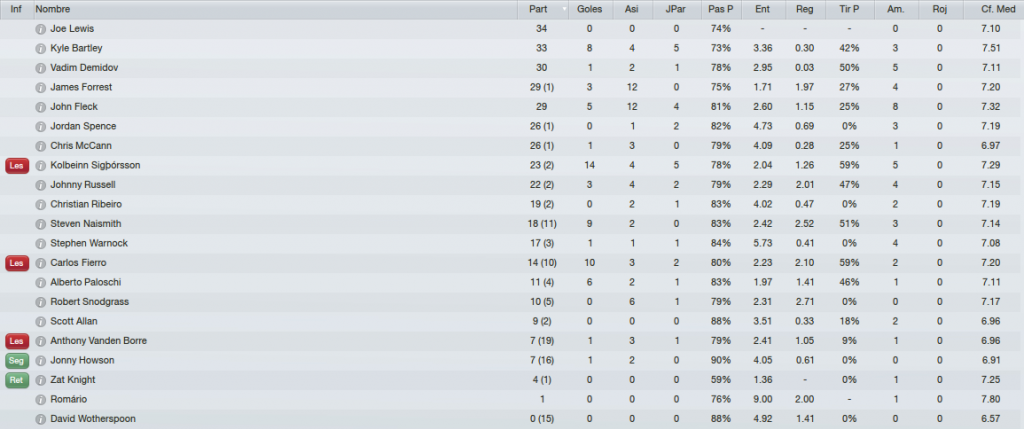Select the David Wotherspoon row

click(512, 419)
